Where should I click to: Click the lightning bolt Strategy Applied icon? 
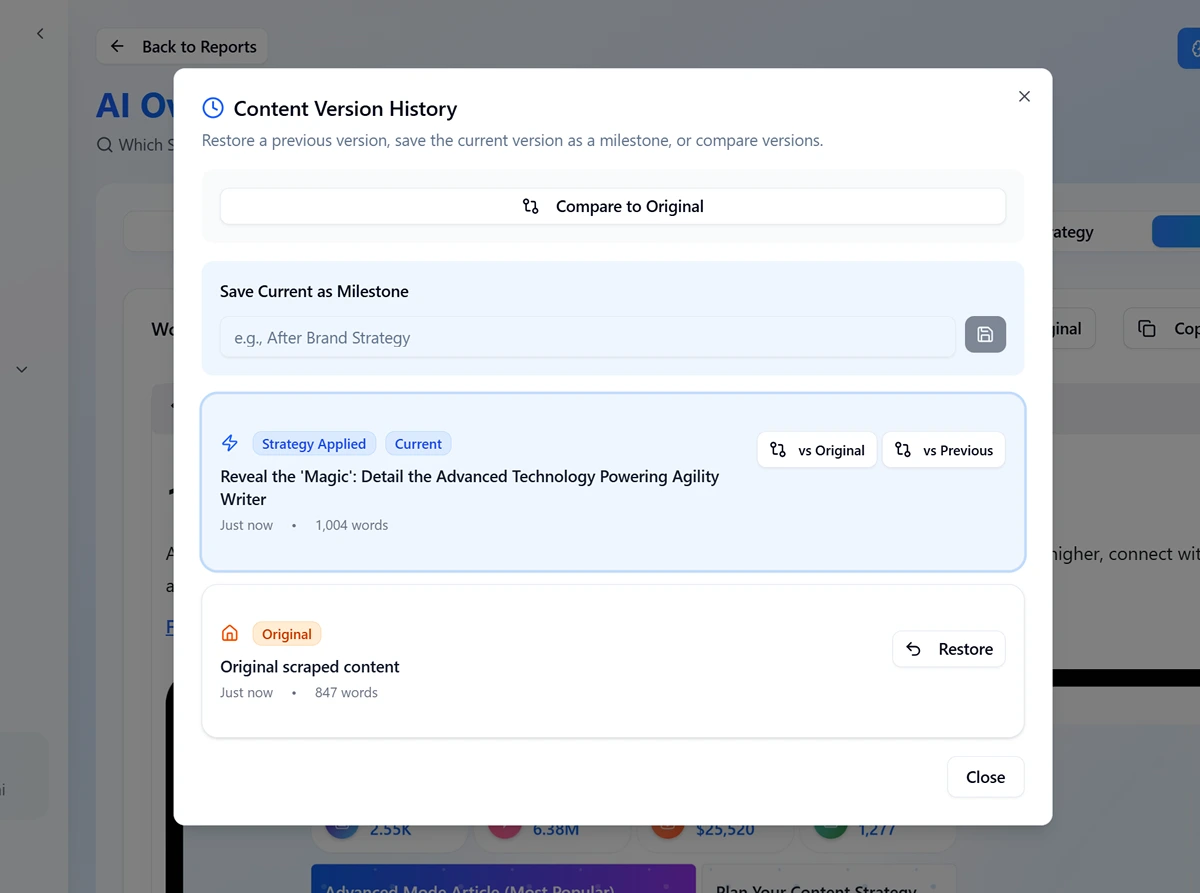(230, 443)
